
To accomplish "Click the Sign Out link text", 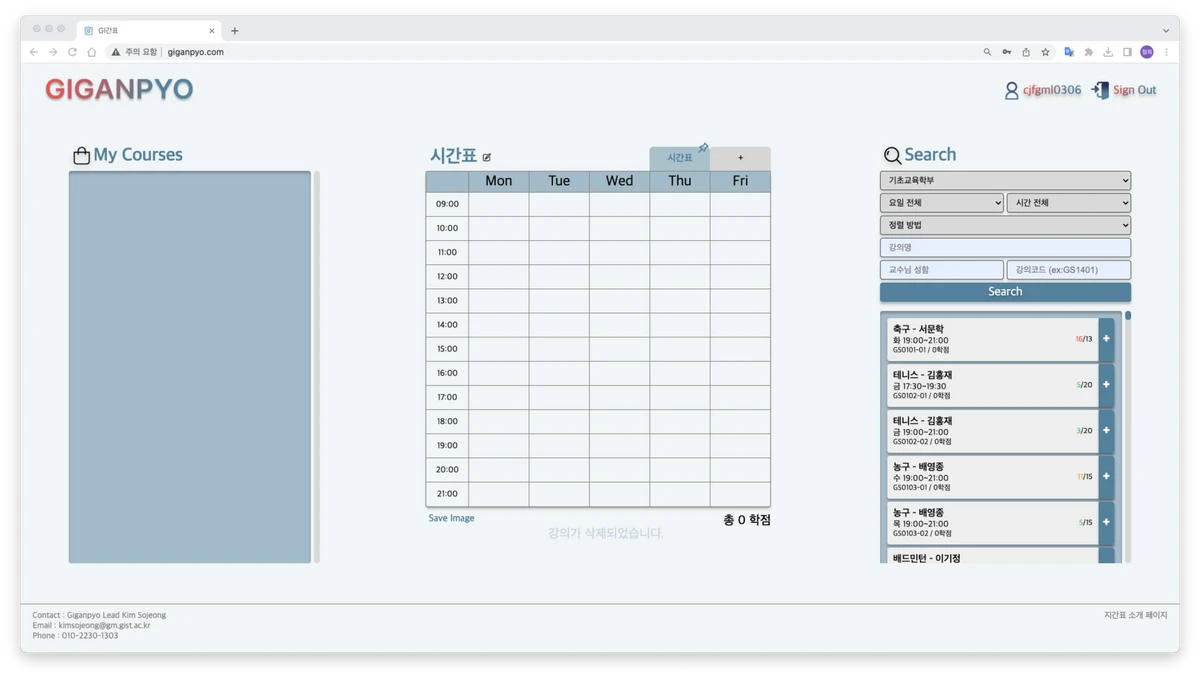I will pyautogui.click(x=1134, y=90).
